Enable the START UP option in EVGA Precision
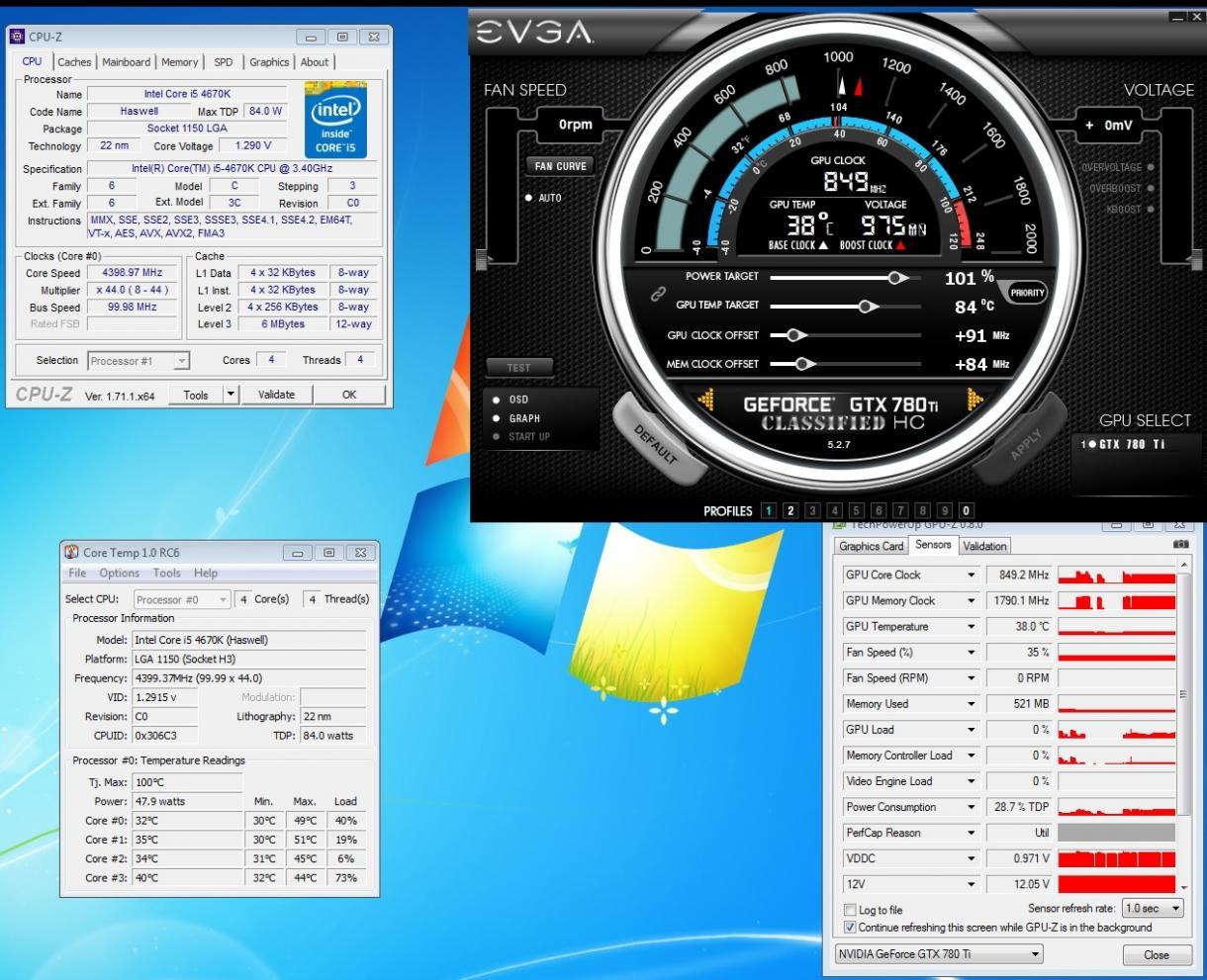 521,436
